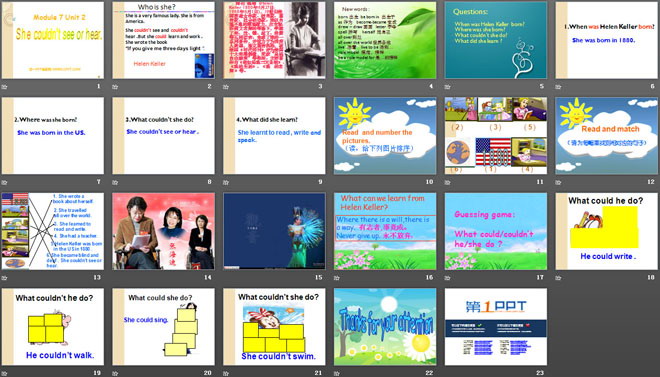
Task: Click slide number 9 label
Action: coord(320,182)
